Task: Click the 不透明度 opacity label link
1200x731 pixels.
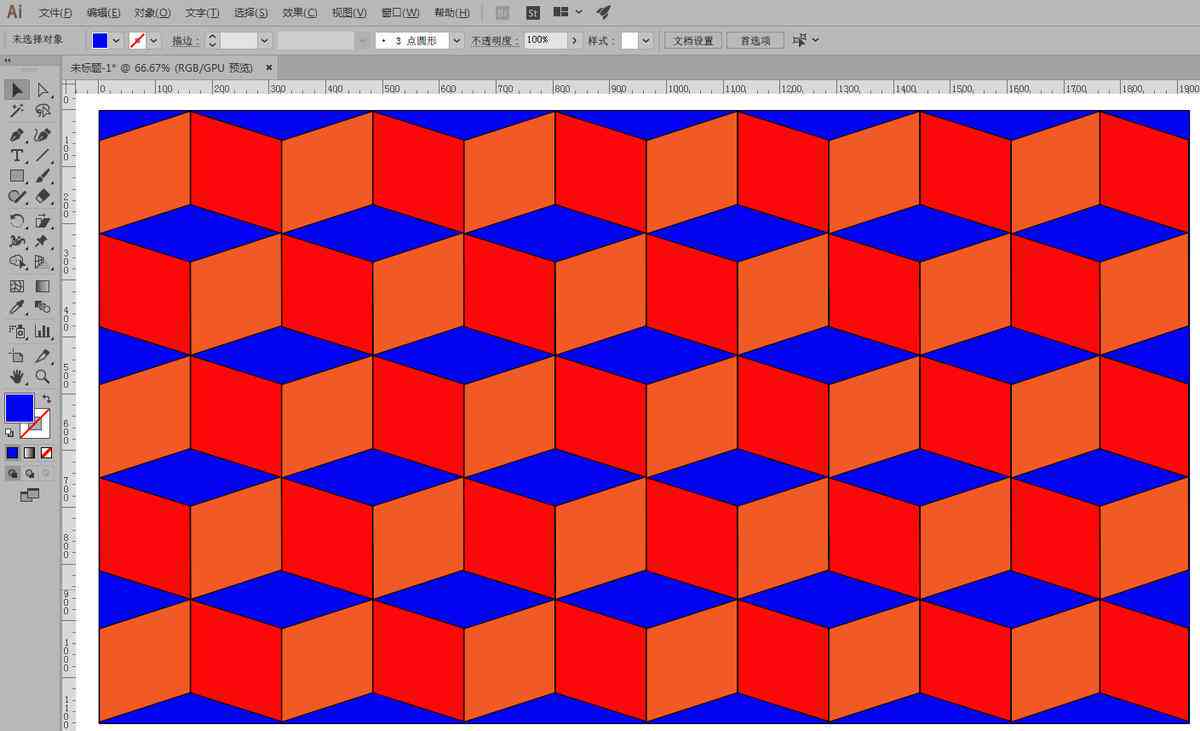Action: (495, 41)
